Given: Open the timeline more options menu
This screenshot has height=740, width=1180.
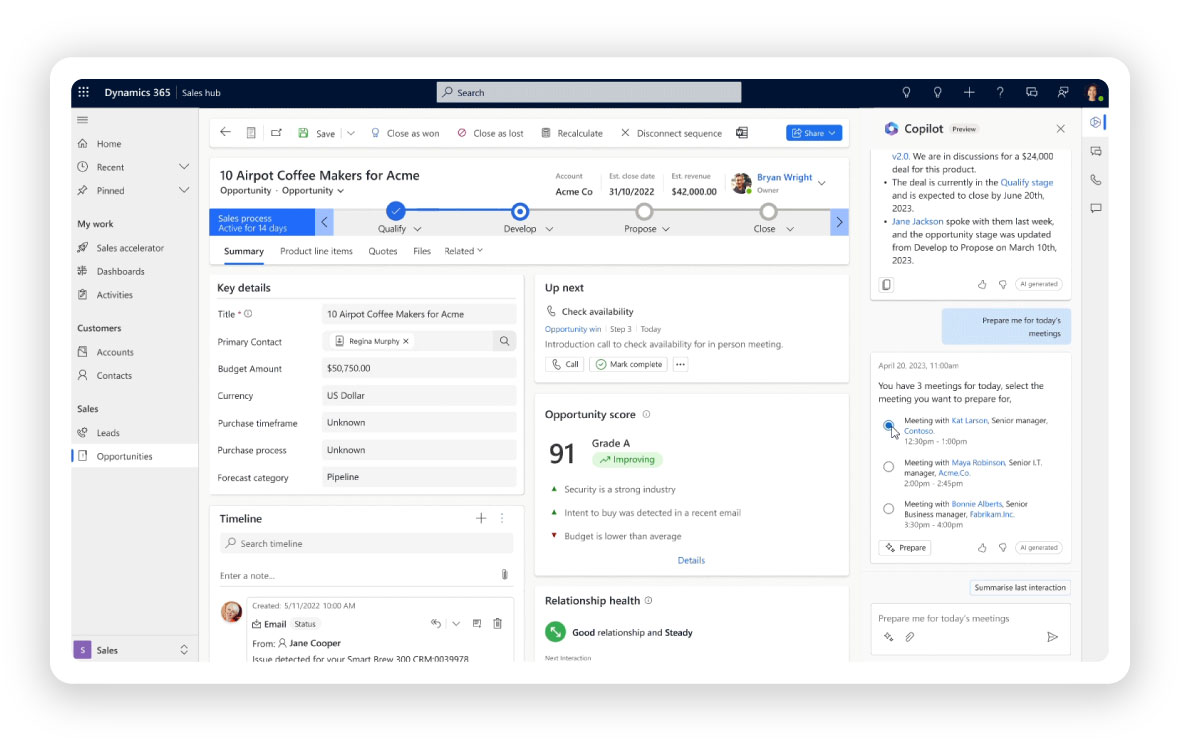Looking at the screenshot, I should click(502, 518).
